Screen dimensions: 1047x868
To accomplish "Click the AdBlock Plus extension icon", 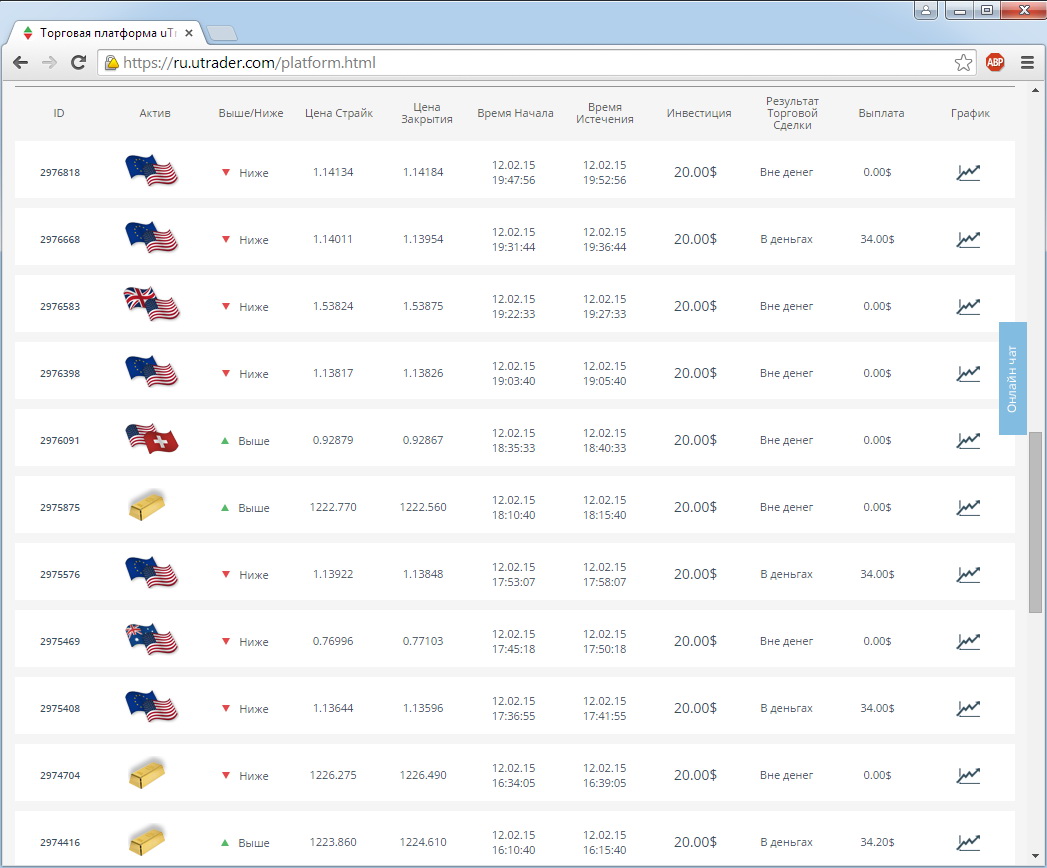I will pyautogui.click(x=995, y=63).
